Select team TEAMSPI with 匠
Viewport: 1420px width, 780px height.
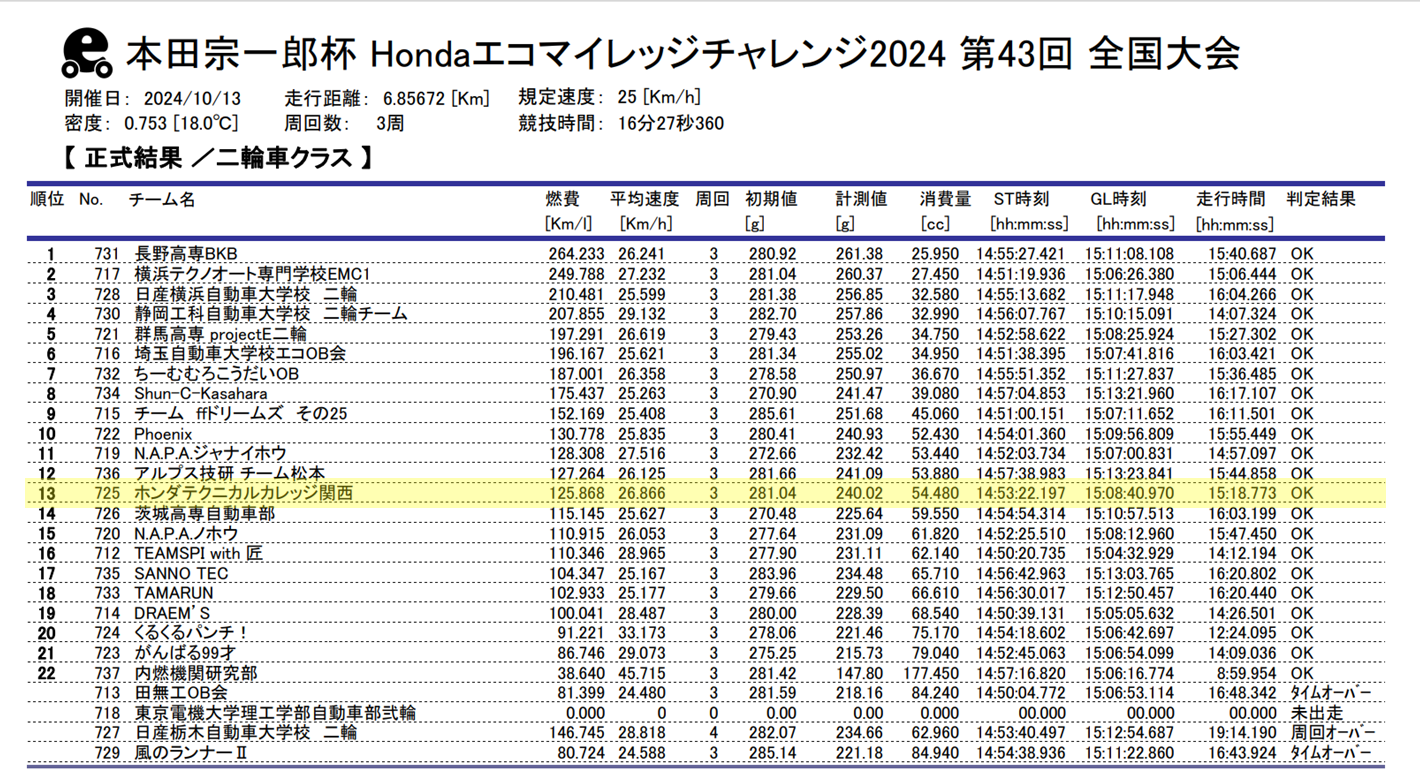[x=198, y=553]
